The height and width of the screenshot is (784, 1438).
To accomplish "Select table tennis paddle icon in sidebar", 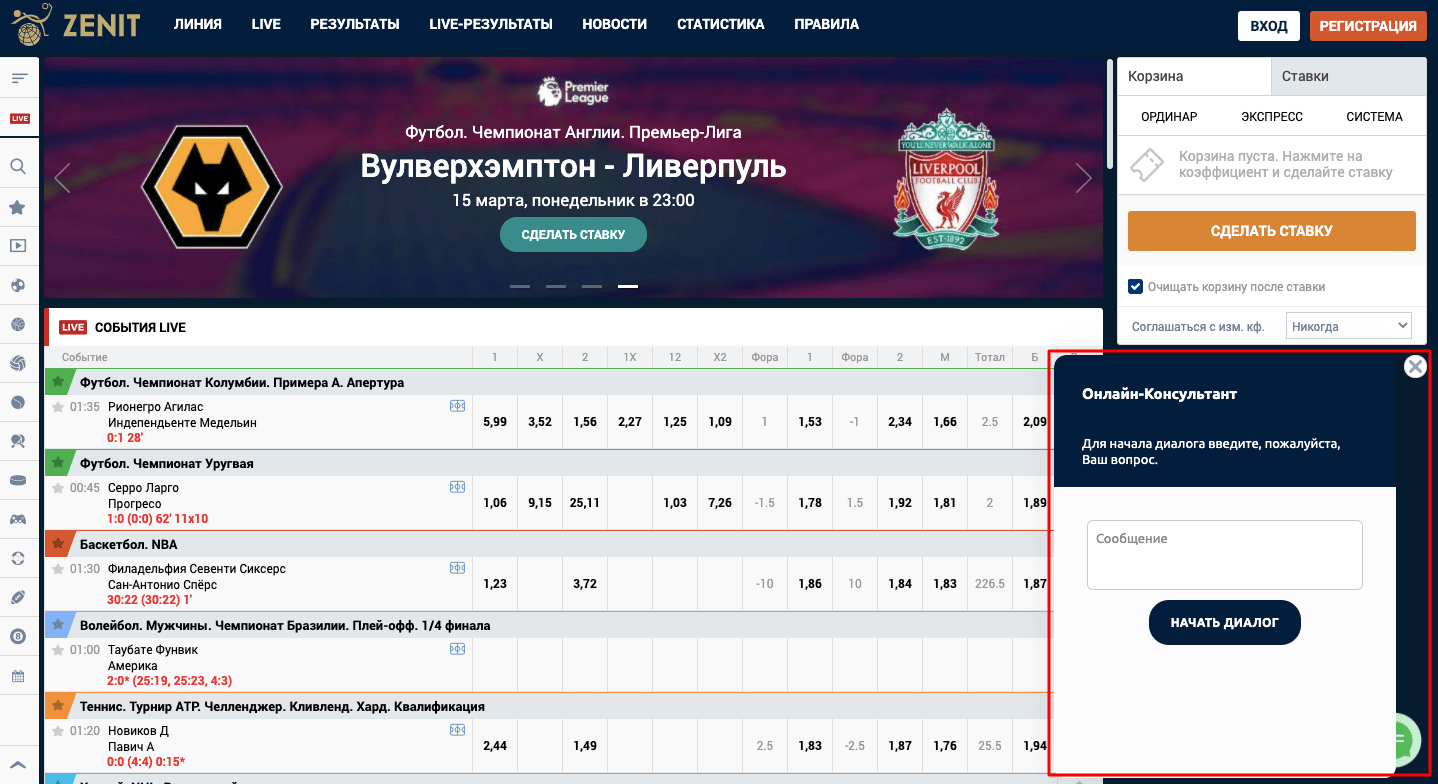I will [18, 440].
